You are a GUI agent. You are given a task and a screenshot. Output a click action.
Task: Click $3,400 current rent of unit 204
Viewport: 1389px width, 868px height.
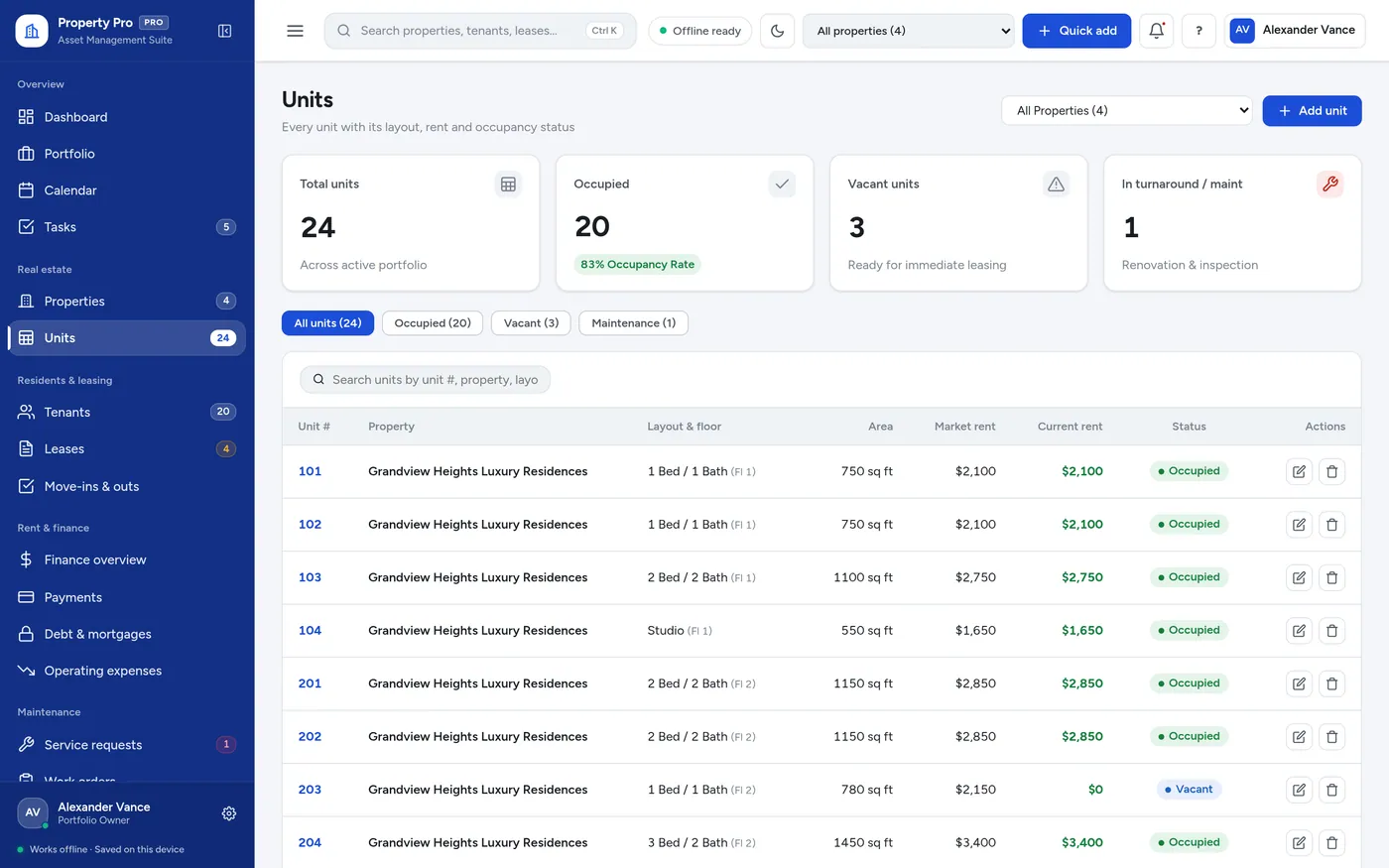pos(1082,842)
